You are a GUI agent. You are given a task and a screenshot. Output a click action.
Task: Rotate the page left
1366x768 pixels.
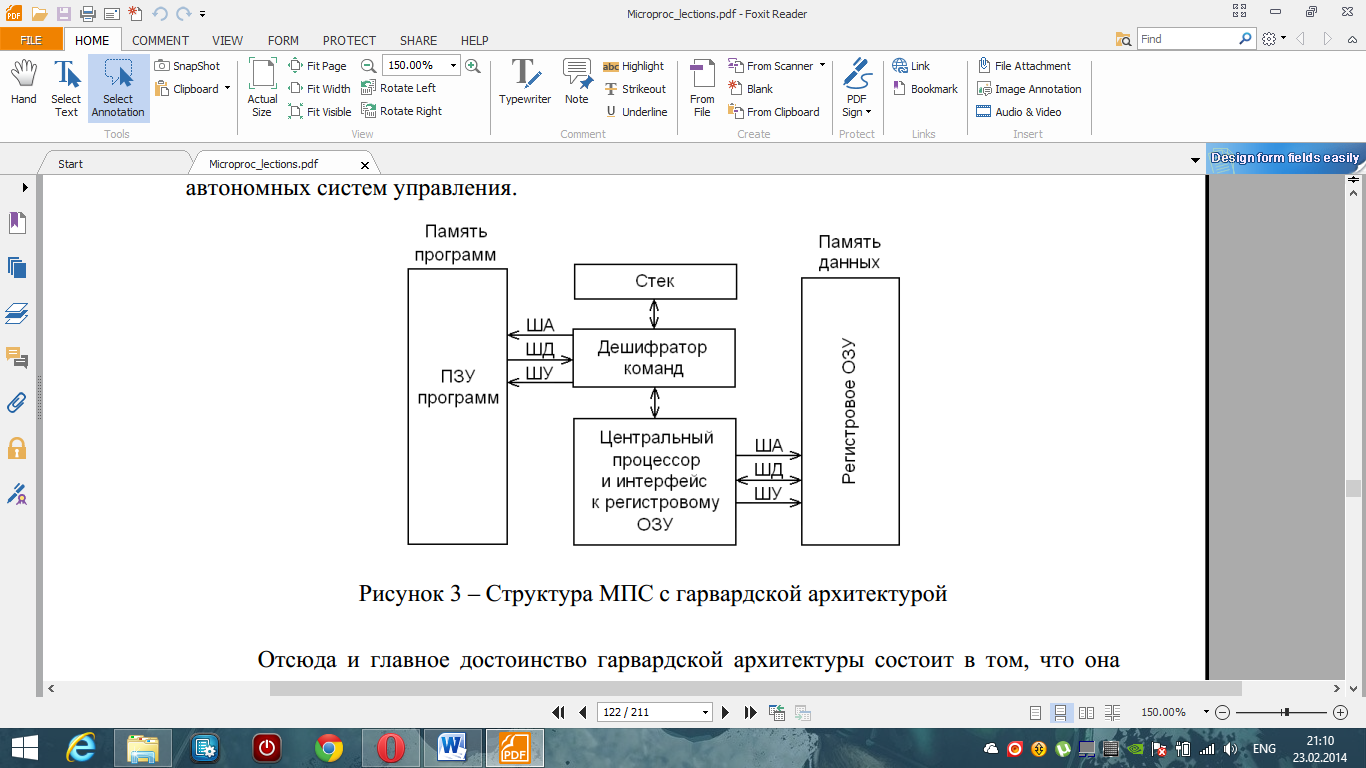click(x=399, y=88)
